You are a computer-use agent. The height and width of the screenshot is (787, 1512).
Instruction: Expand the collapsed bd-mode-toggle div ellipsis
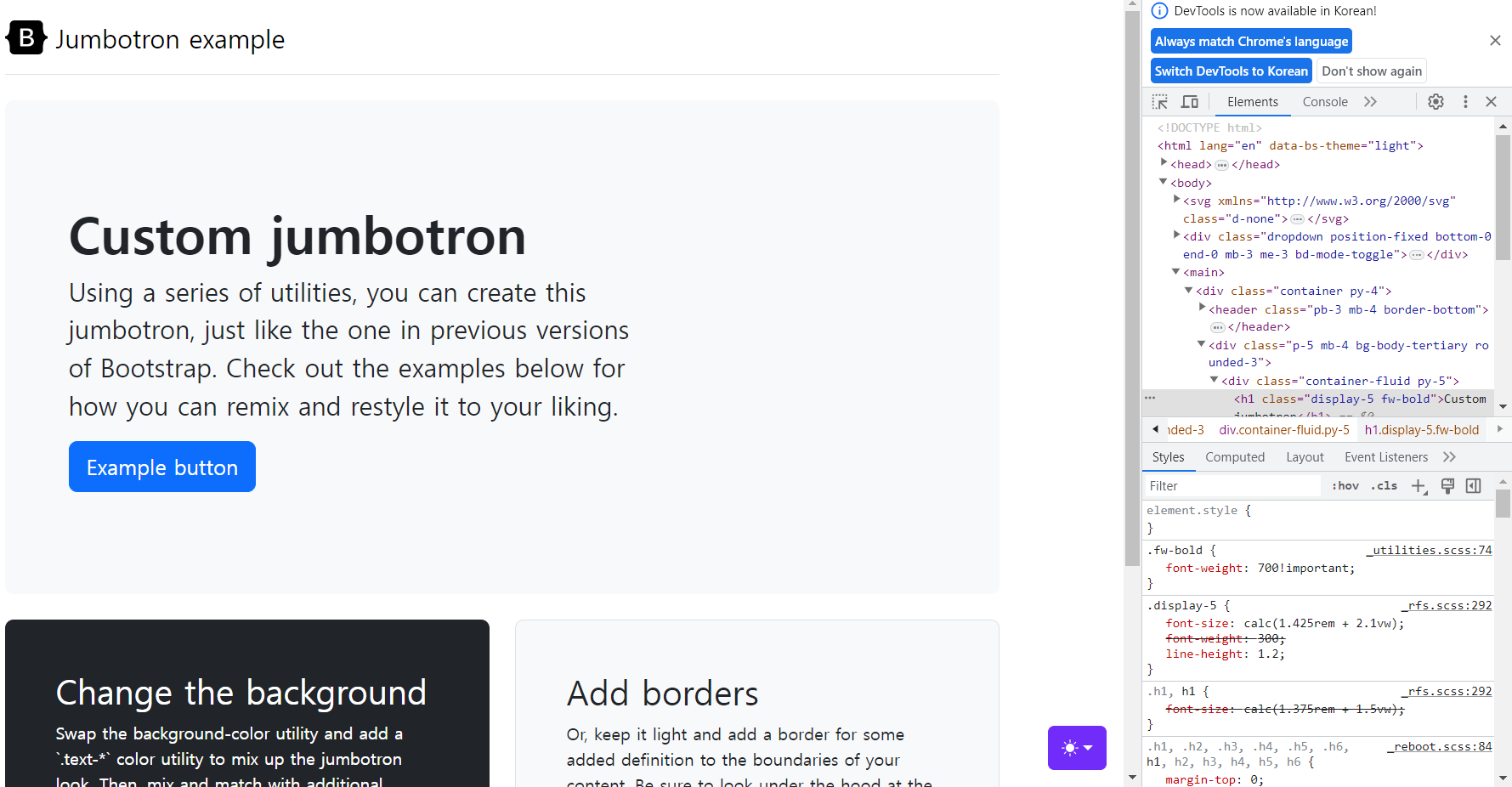1416,255
